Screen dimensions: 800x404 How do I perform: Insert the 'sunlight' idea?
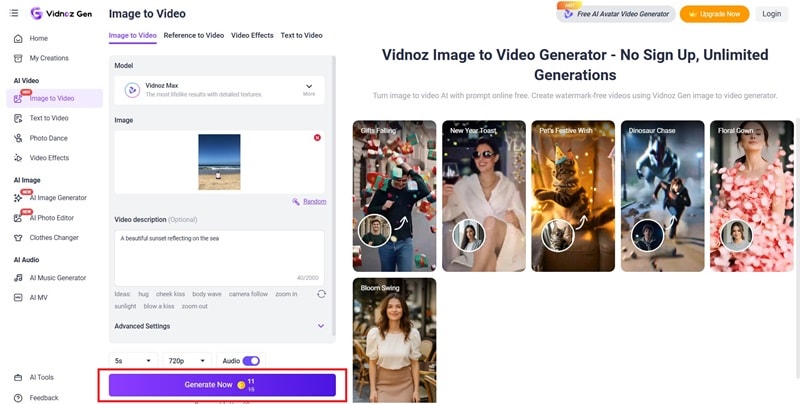point(125,306)
